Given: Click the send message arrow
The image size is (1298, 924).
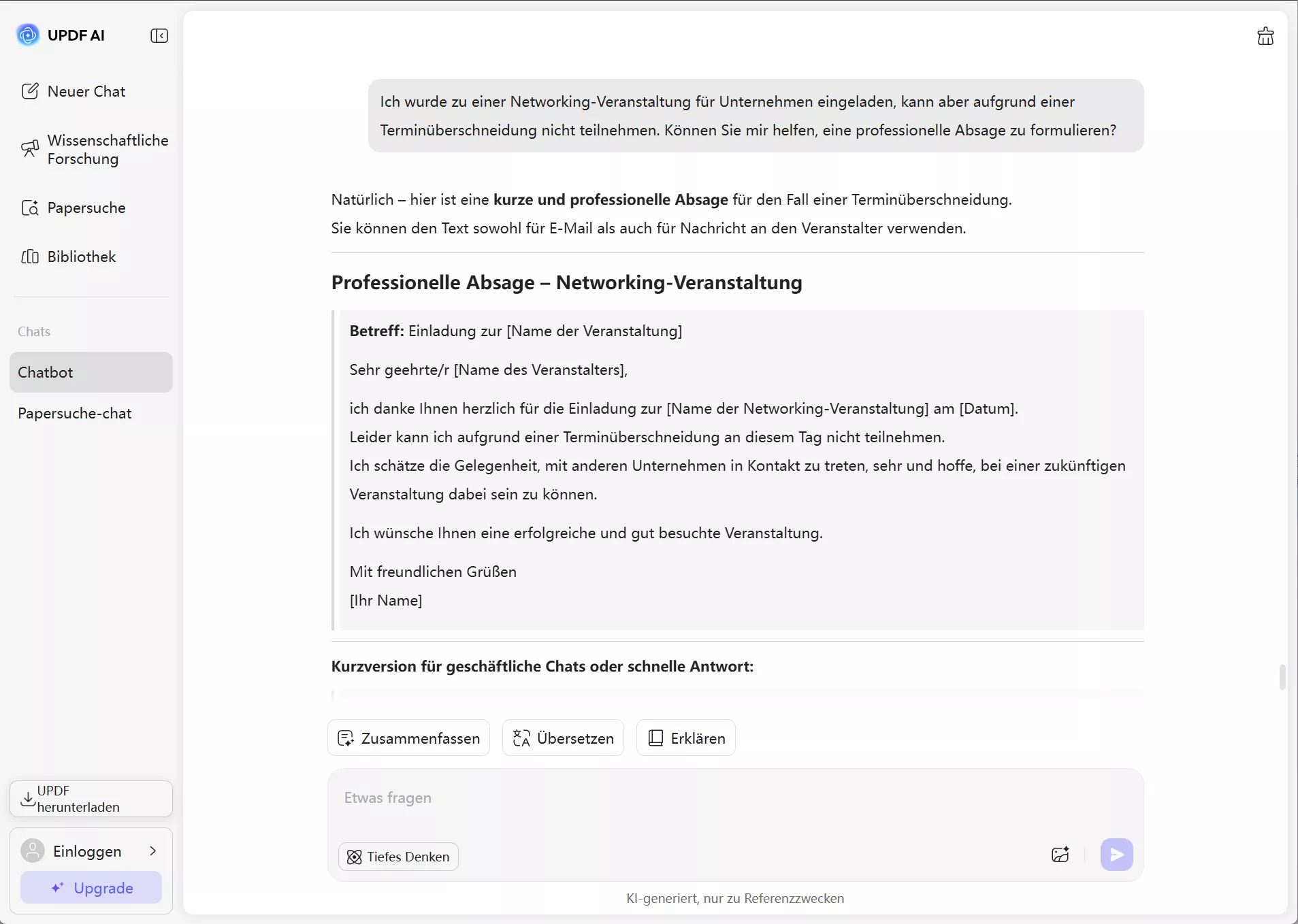Looking at the screenshot, I should pos(1115,855).
